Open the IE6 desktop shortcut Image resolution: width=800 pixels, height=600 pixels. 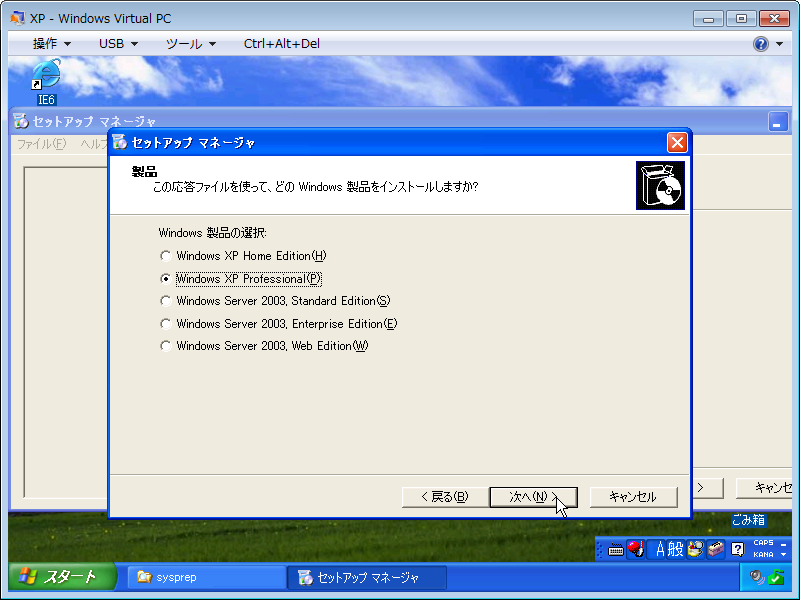(x=46, y=82)
